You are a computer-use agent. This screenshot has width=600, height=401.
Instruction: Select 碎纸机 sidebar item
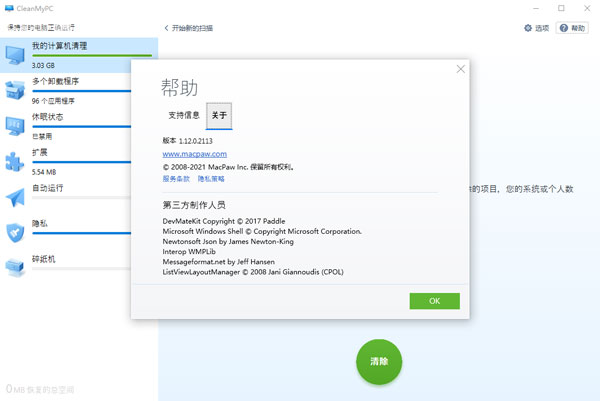[x=65, y=268]
